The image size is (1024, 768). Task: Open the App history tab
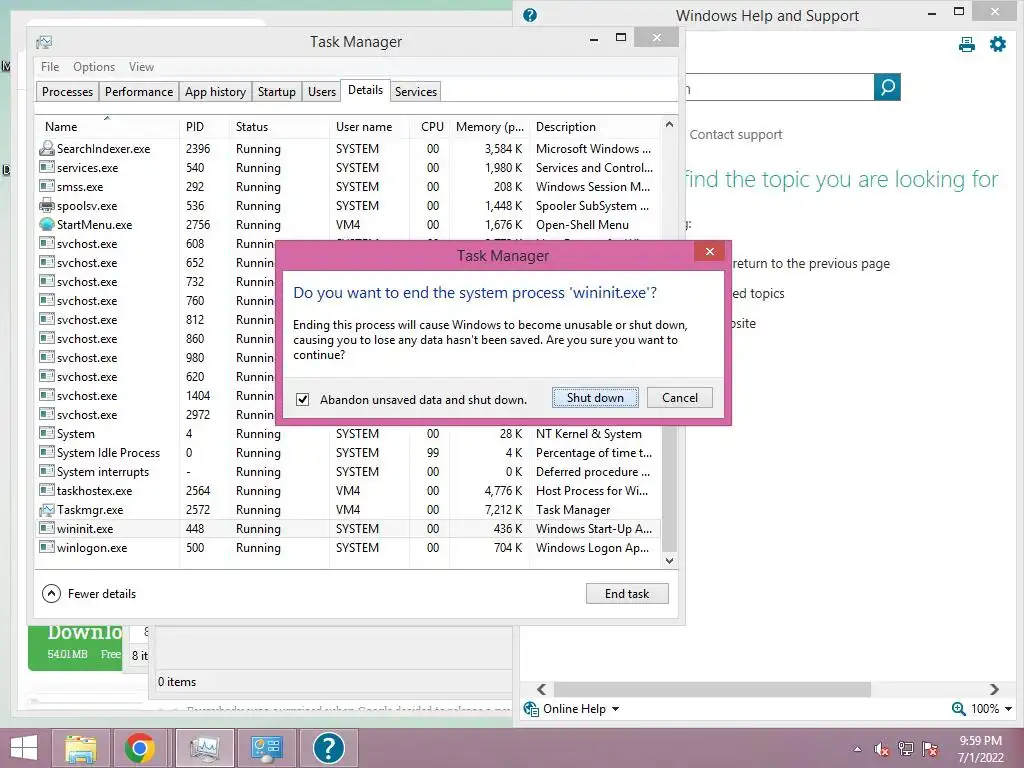(216, 91)
